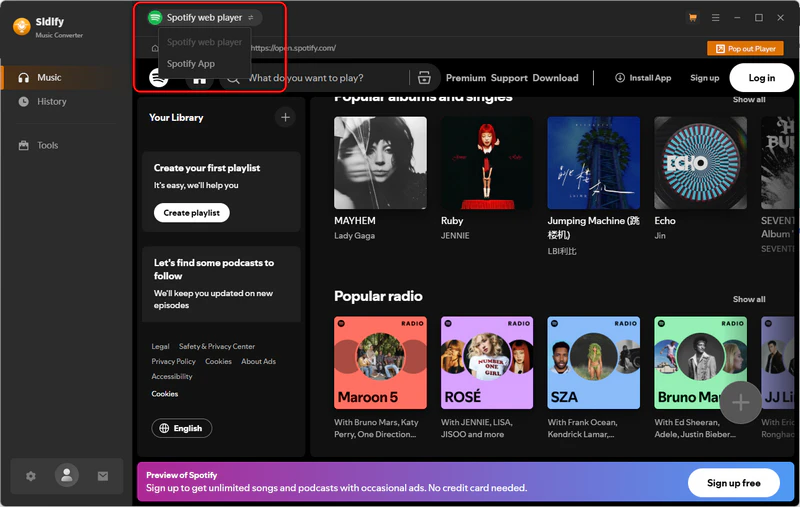Select the greyed-out Spotify web player entry
800x507 pixels.
click(204, 42)
